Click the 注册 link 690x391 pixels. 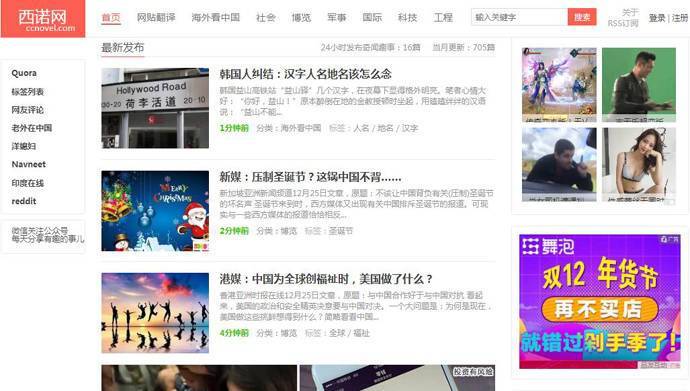click(680, 18)
